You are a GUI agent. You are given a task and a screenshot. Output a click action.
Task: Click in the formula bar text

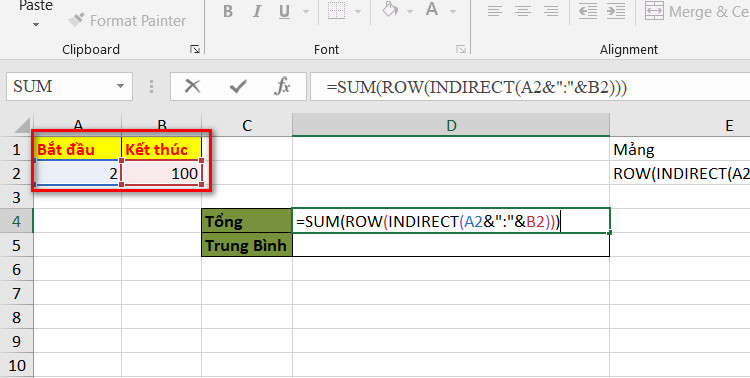477,87
